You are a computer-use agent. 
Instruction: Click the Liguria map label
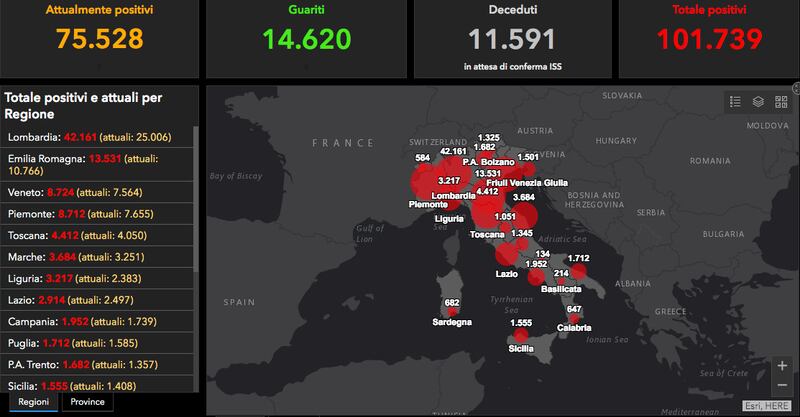(x=449, y=218)
